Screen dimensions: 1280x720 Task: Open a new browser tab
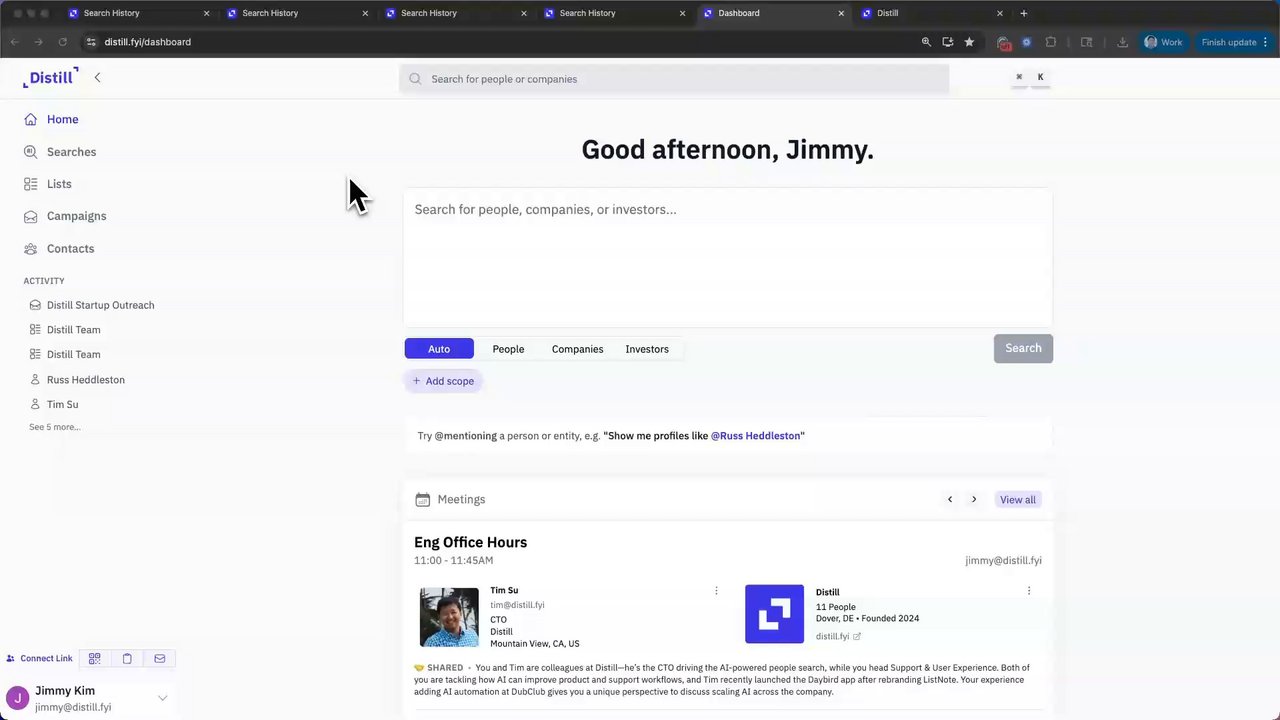[1024, 13]
